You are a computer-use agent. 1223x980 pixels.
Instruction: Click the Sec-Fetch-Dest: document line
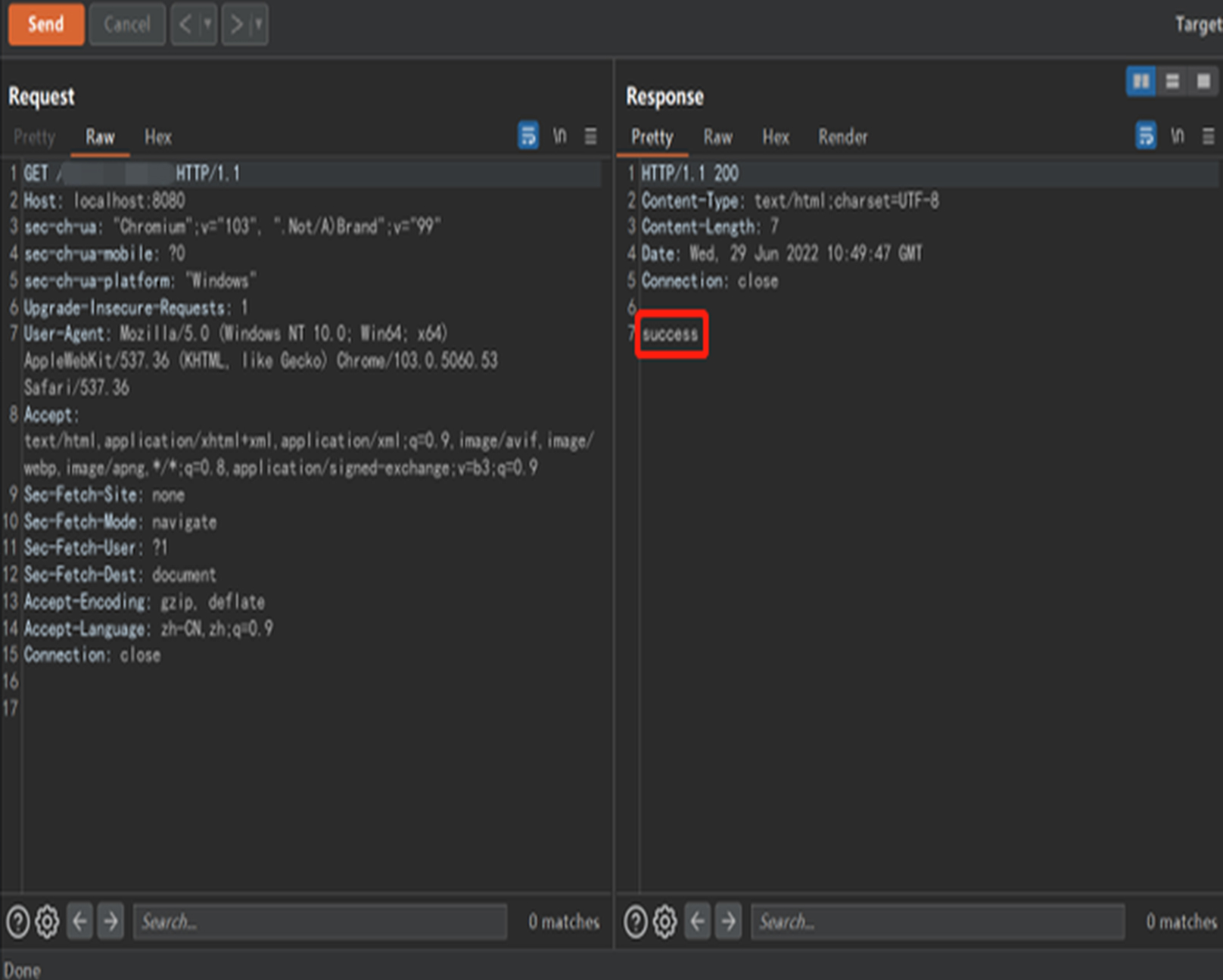tap(120, 575)
